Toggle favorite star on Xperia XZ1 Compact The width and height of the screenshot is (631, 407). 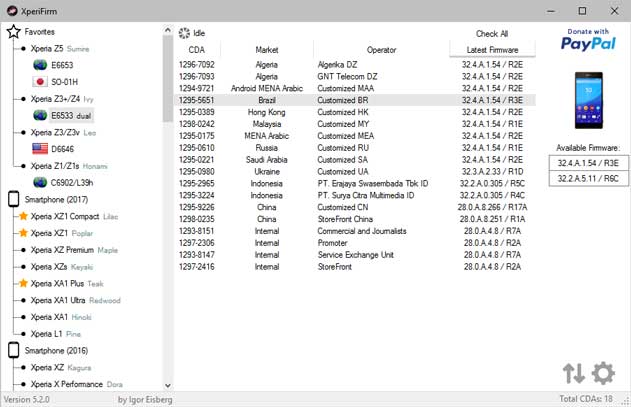tap(23, 216)
